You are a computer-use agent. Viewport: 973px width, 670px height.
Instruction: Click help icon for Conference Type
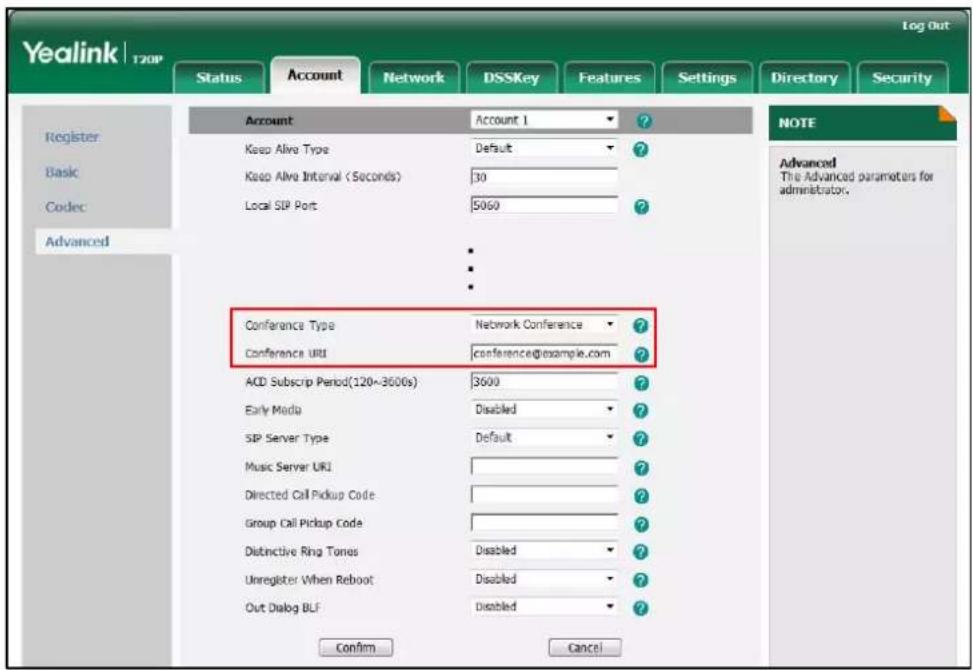pos(640,326)
